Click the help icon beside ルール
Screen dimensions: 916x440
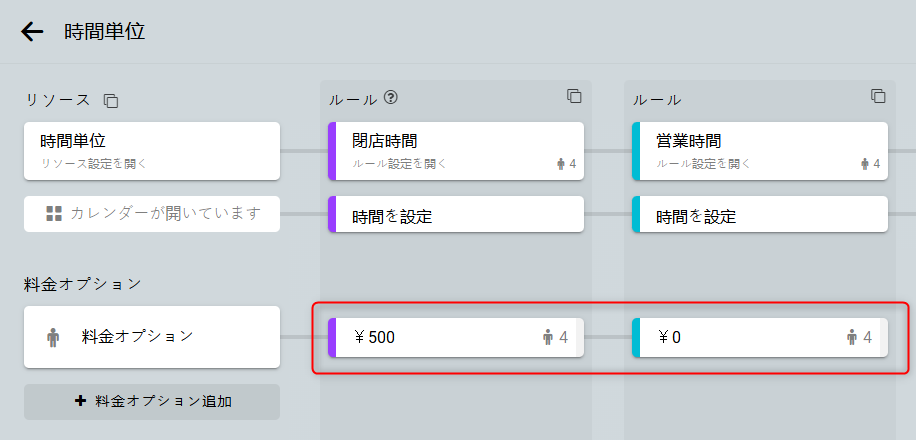coord(391,98)
